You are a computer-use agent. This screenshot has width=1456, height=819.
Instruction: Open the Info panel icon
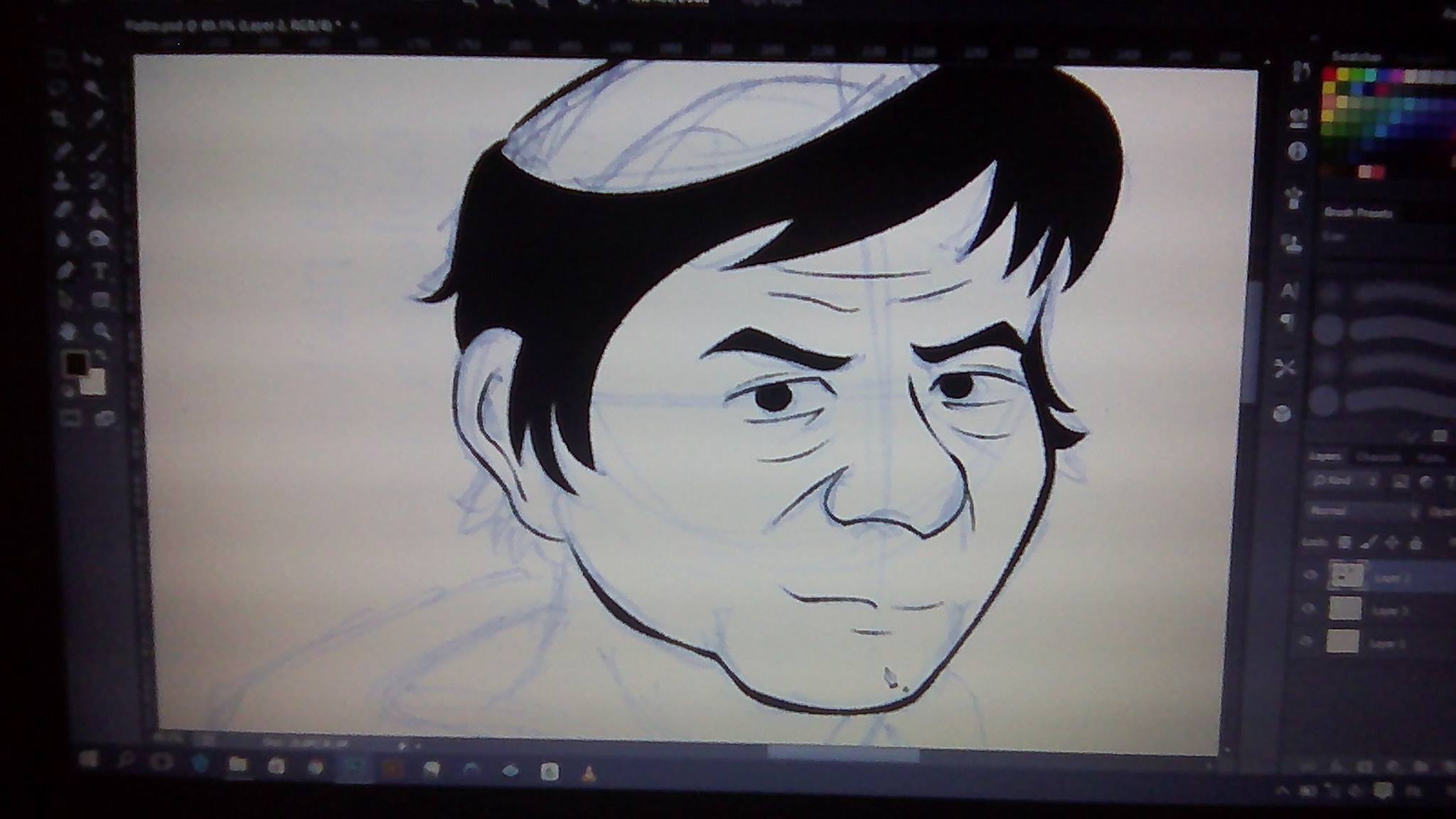[x=1297, y=151]
